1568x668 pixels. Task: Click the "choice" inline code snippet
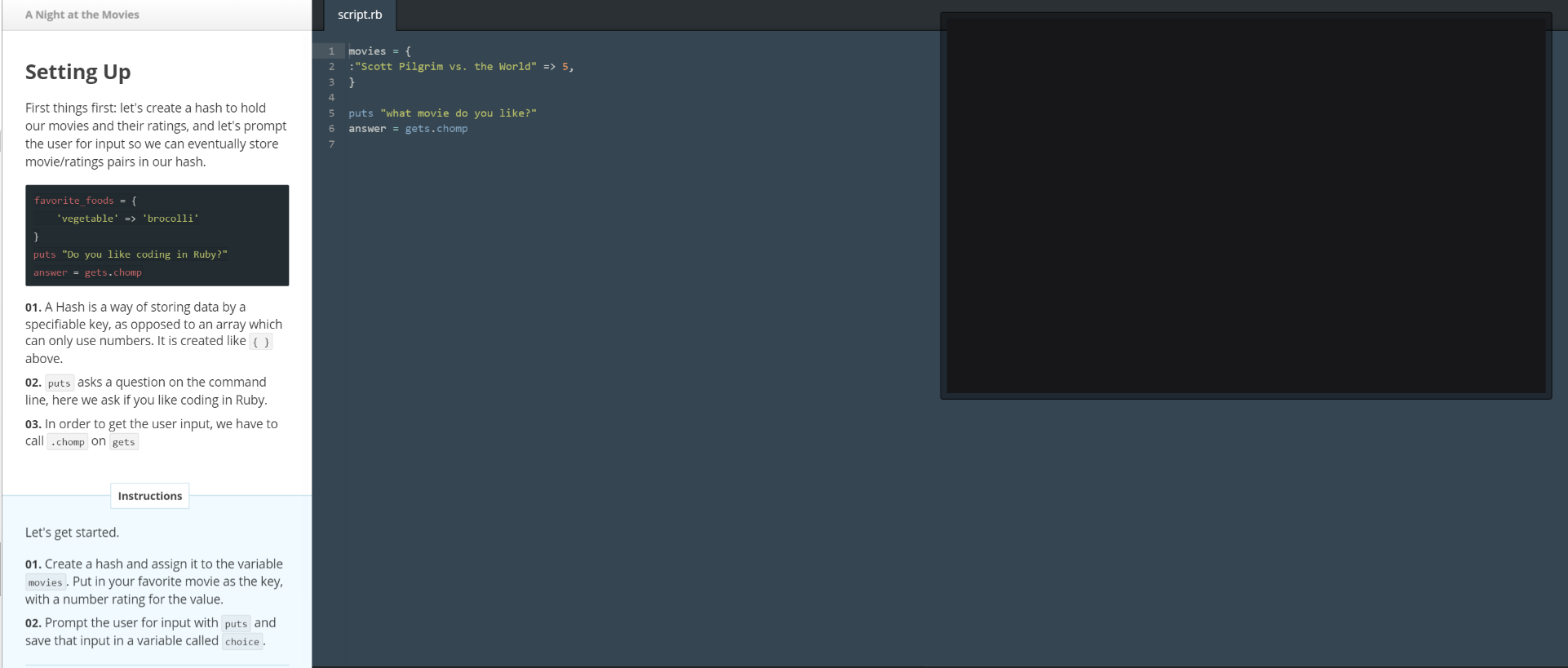click(x=242, y=642)
